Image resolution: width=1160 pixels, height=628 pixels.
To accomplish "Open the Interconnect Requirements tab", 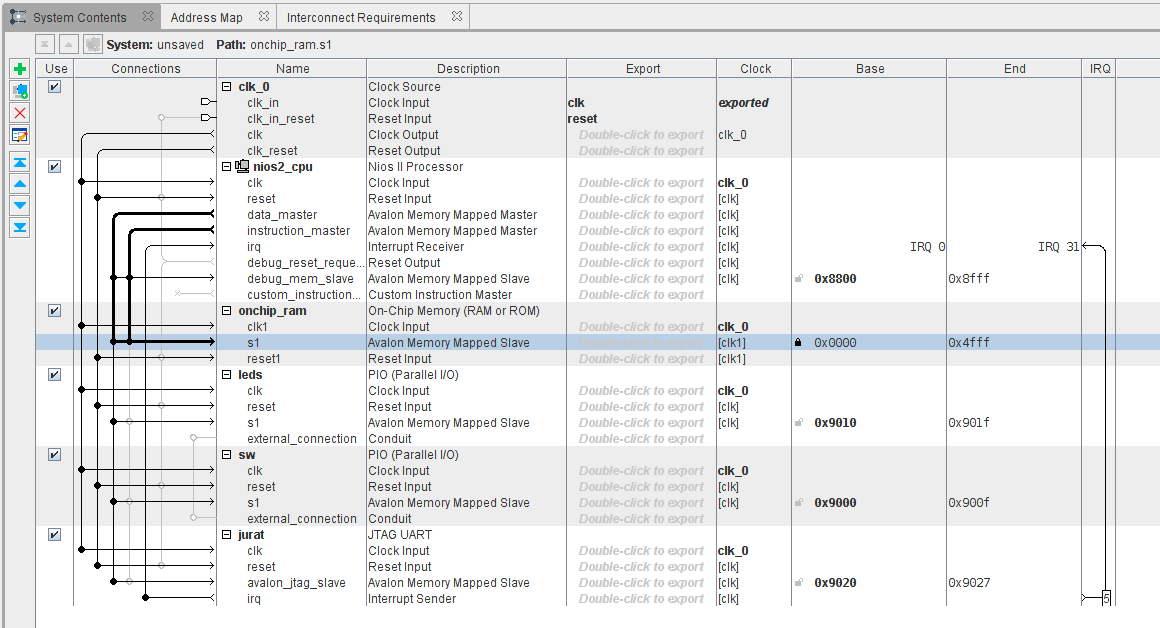I will pos(361,17).
